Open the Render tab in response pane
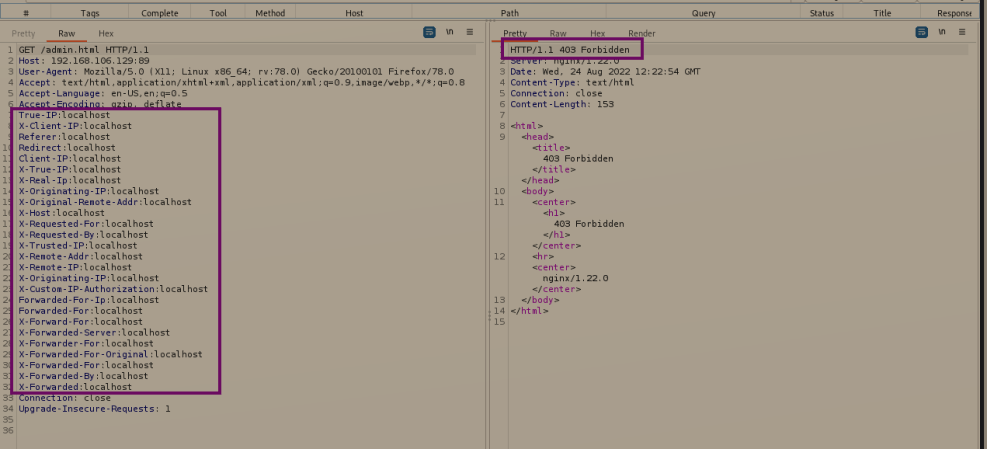This screenshot has height=449, width=987. [641, 34]
